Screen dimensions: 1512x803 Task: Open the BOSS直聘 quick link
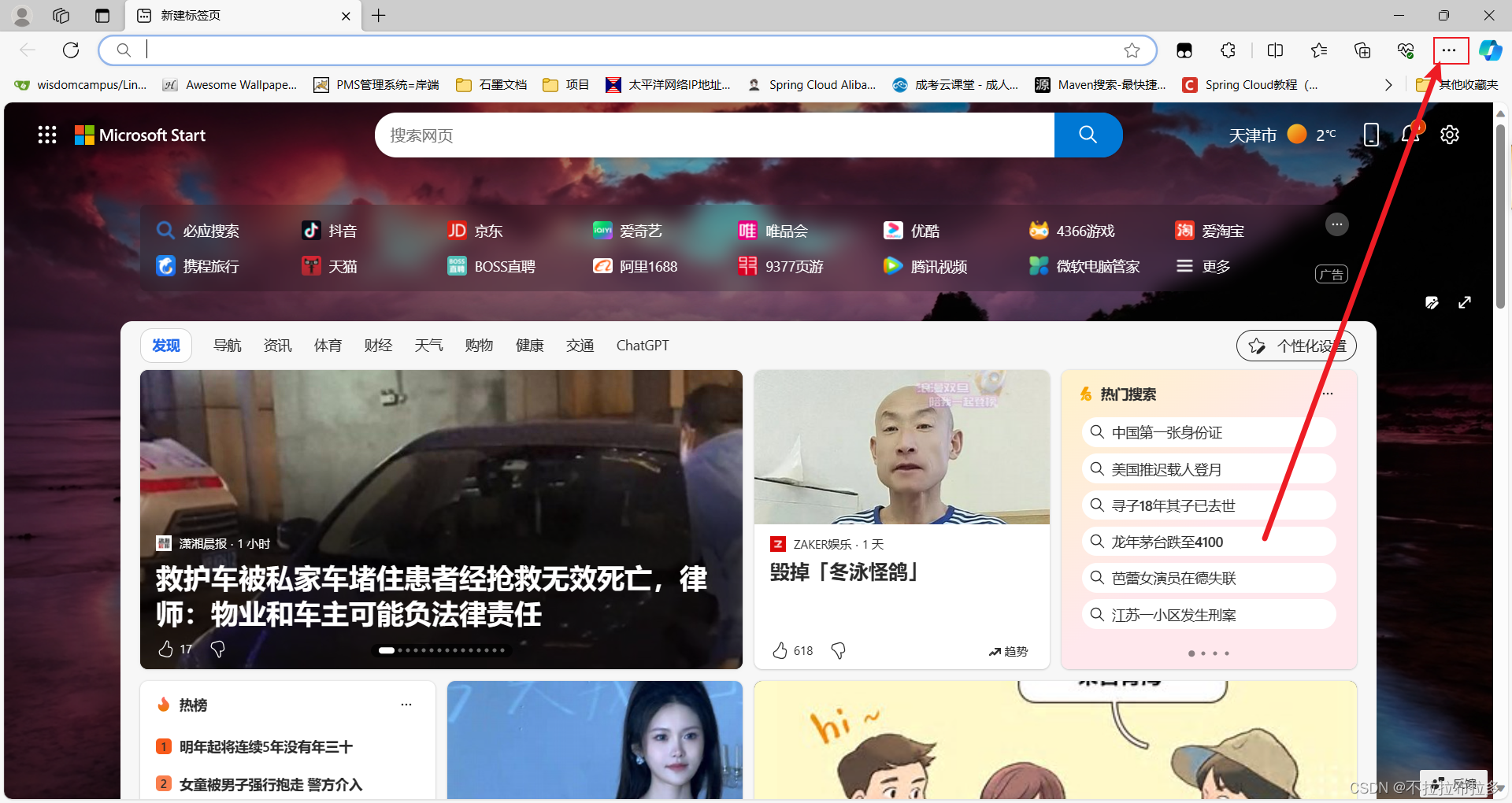[491, 266]
